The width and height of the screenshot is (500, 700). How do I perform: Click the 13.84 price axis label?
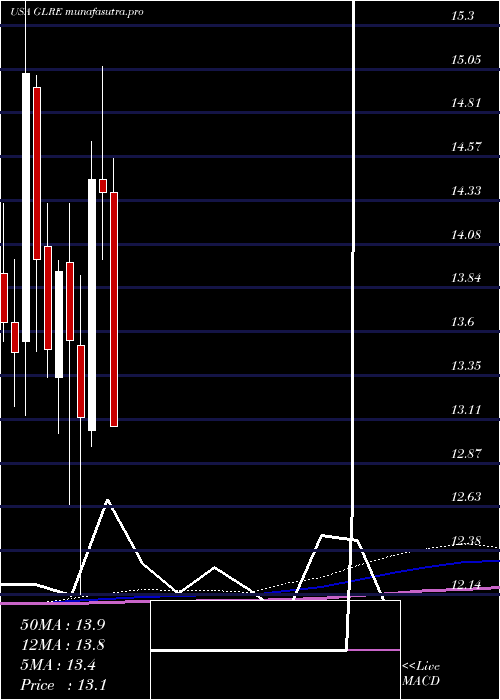pos(466,279)
